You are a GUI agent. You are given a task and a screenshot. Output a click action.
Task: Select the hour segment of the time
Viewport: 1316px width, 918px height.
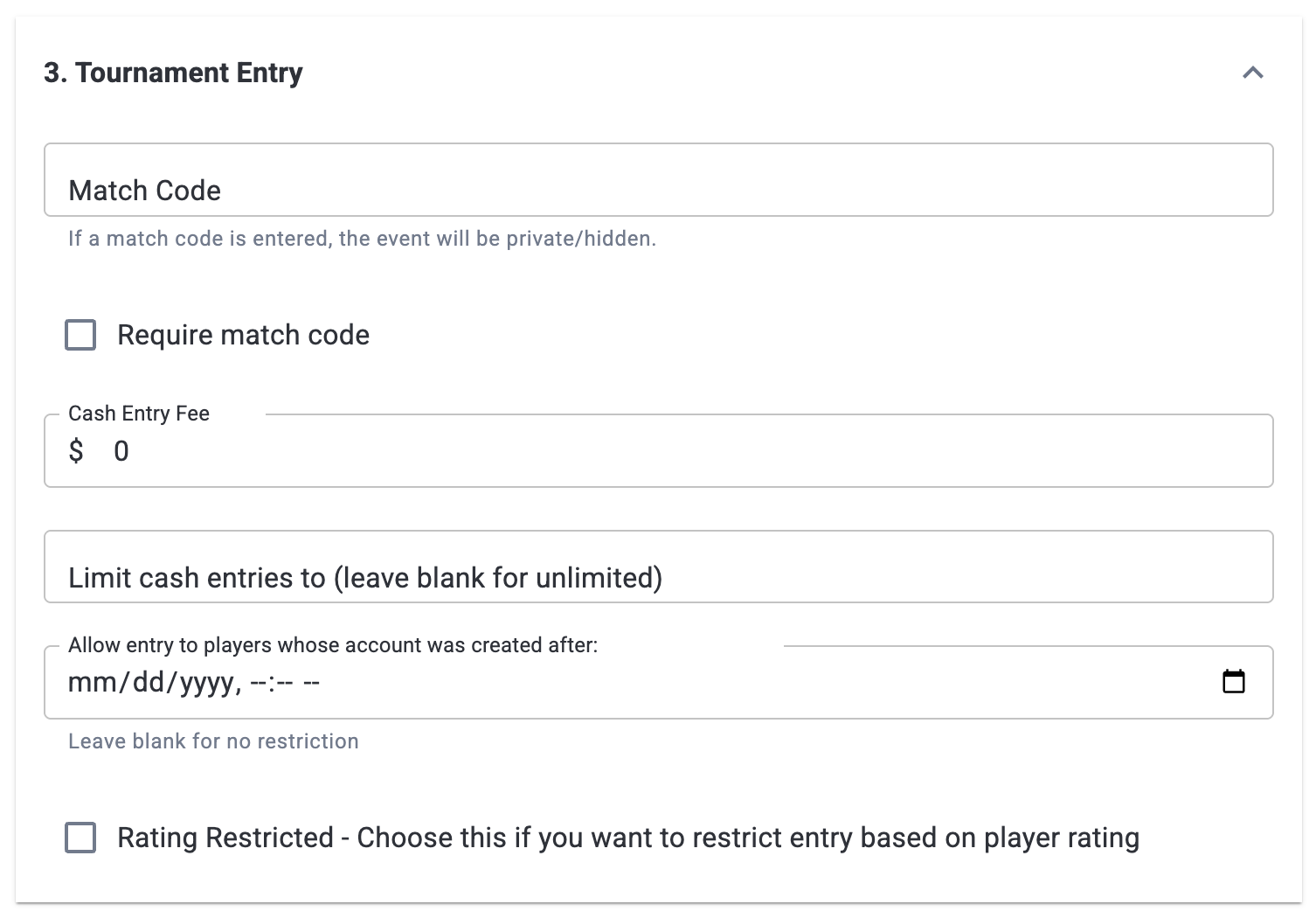pos(259,683)
